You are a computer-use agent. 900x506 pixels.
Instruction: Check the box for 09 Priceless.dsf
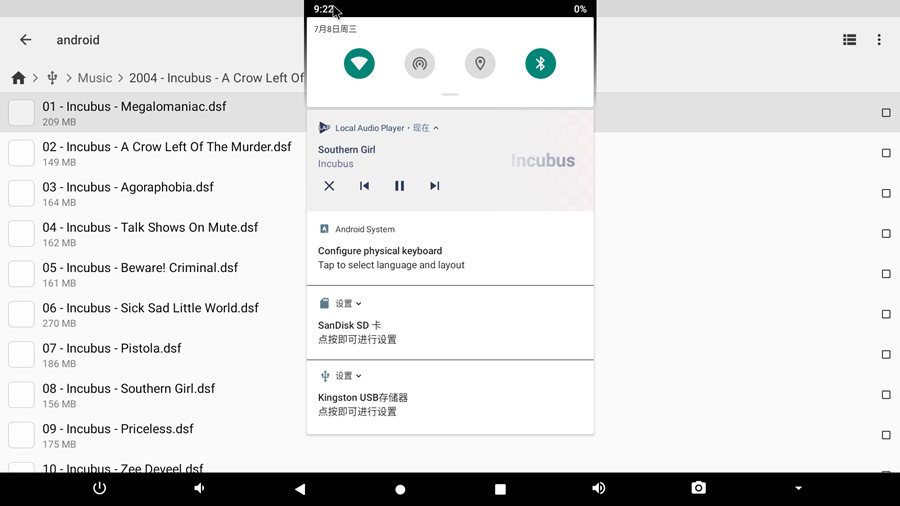point(886,435)
